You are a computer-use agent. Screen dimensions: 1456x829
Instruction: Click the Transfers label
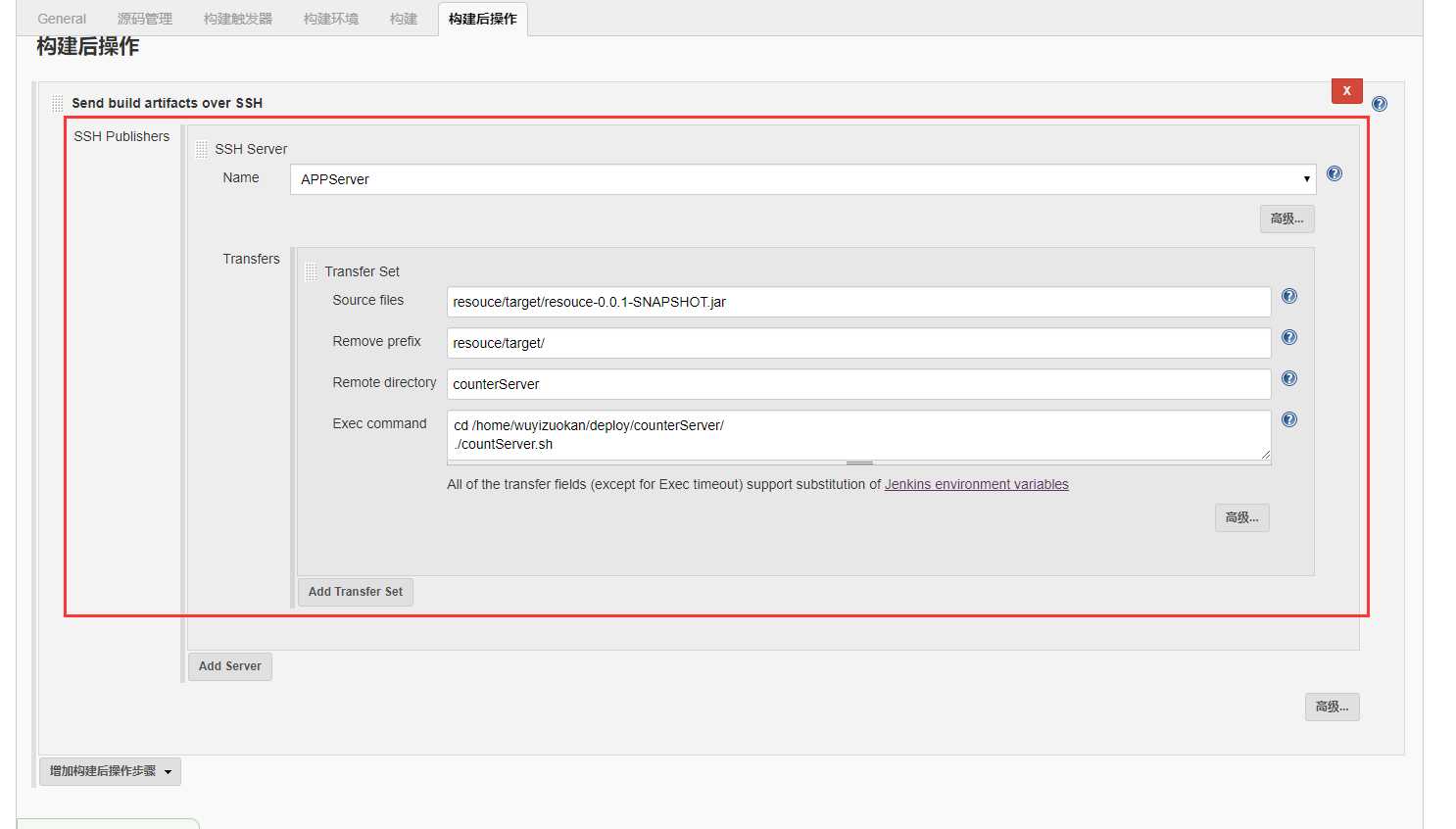(x=251, y=259)
